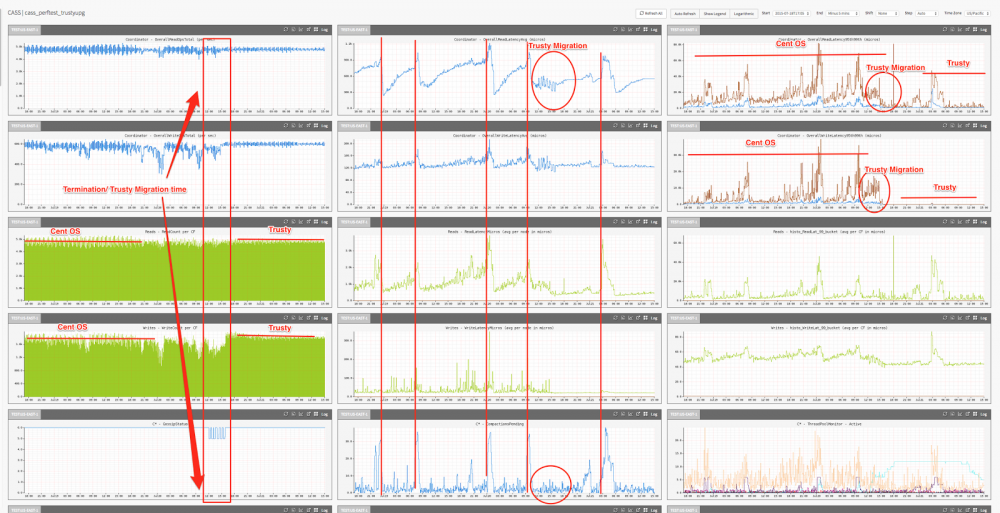Click the grid icon on OverallReadLatency95th99th panel

pyautogui.click(x=975, y=29)
